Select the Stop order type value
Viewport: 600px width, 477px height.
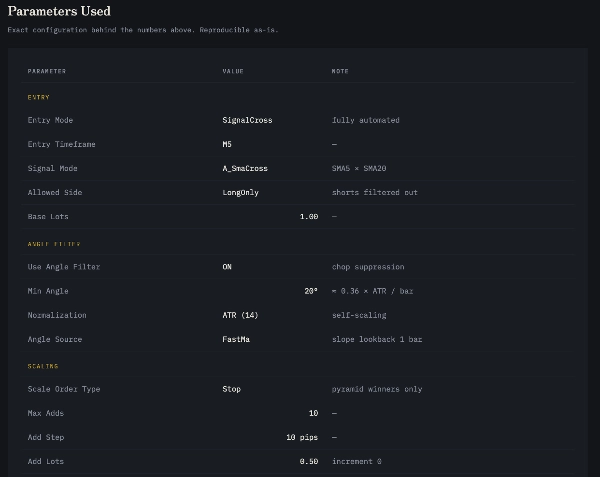[x=232, y=389]
